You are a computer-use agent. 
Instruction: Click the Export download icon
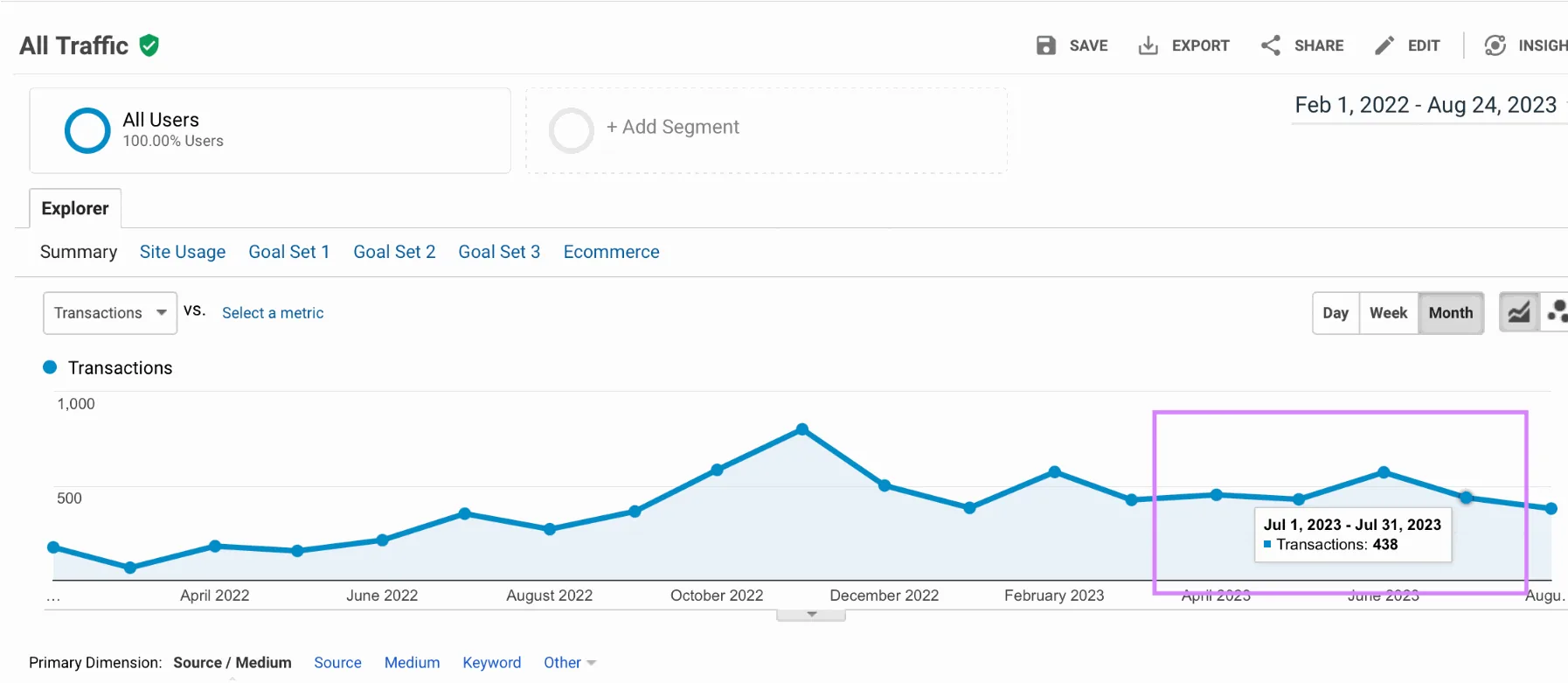[x=1148, y=45]
